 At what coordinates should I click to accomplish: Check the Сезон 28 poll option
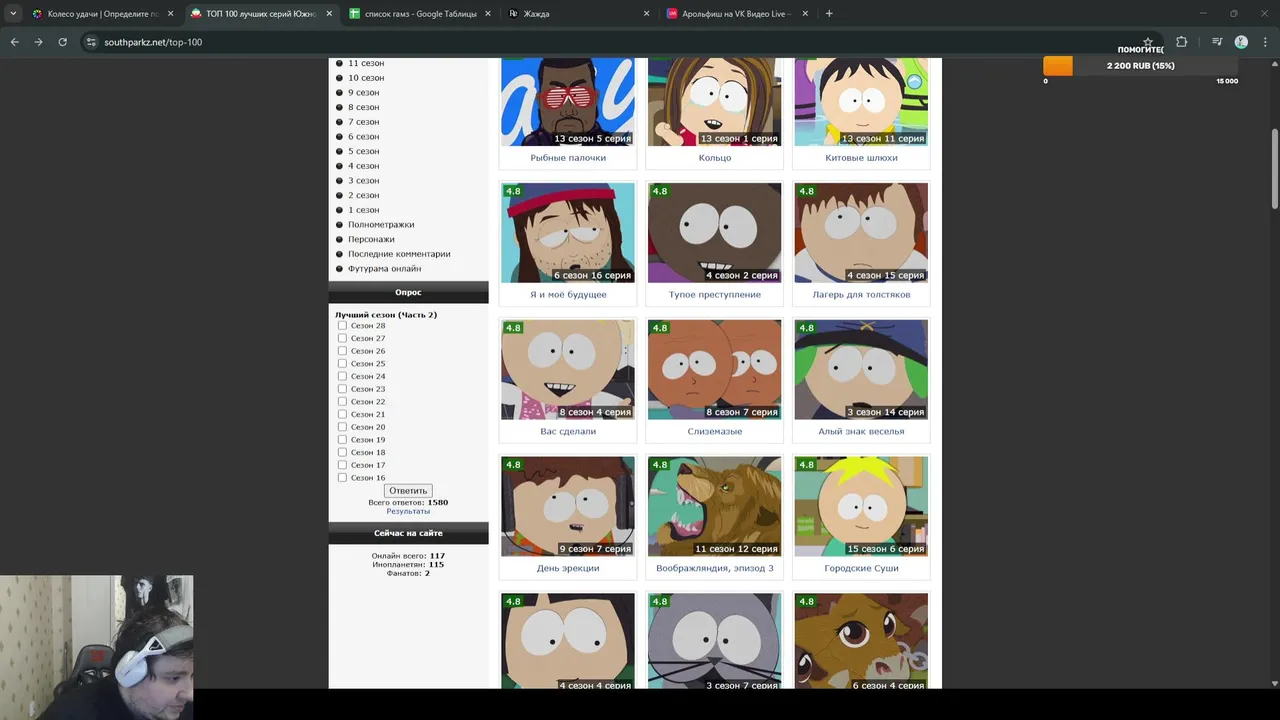click(x=342, y=325)
